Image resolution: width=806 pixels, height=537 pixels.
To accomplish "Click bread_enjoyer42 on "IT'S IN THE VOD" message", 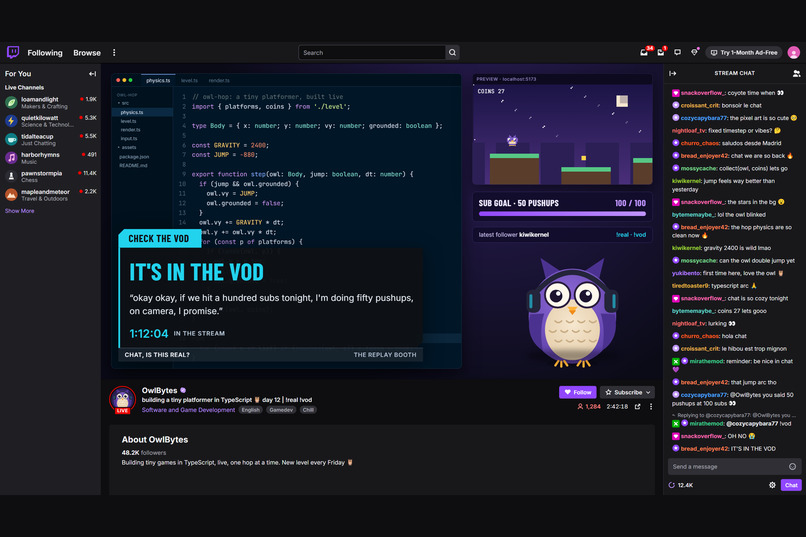I will coord(705,449).
